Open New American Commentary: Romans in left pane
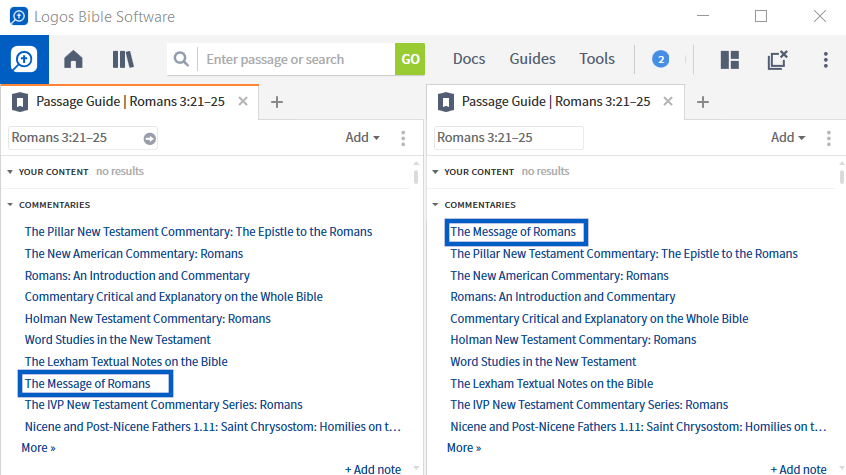This screenshot has width=846, height=475. tap(134, 254)
